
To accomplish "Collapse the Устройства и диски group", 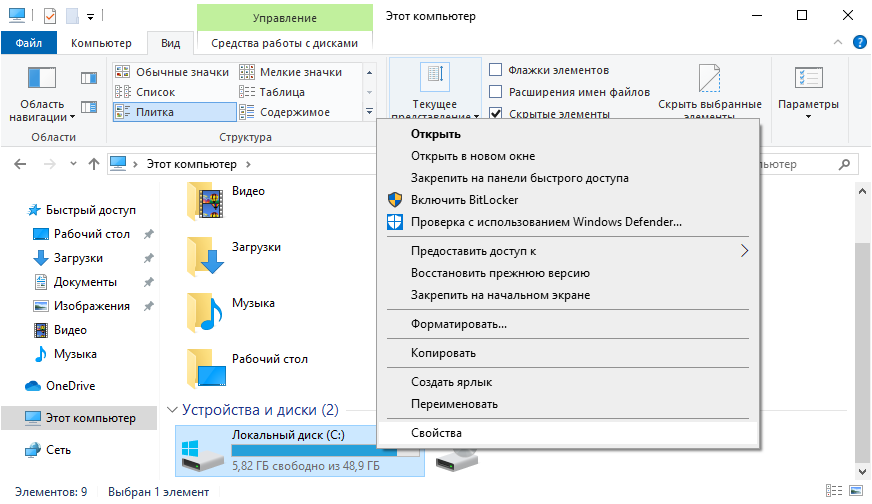I will coord(173,410).
